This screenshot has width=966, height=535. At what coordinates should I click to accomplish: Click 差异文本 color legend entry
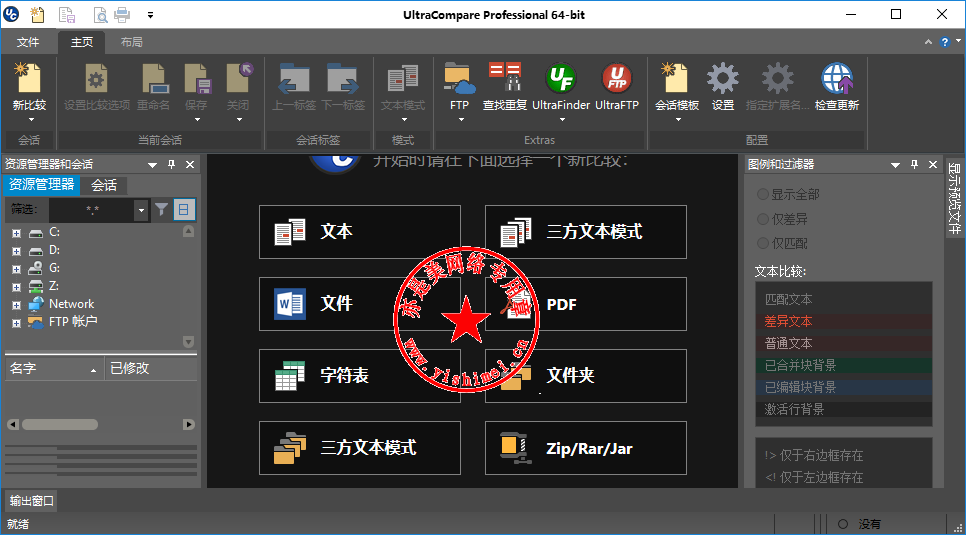(x=843, y=321)
